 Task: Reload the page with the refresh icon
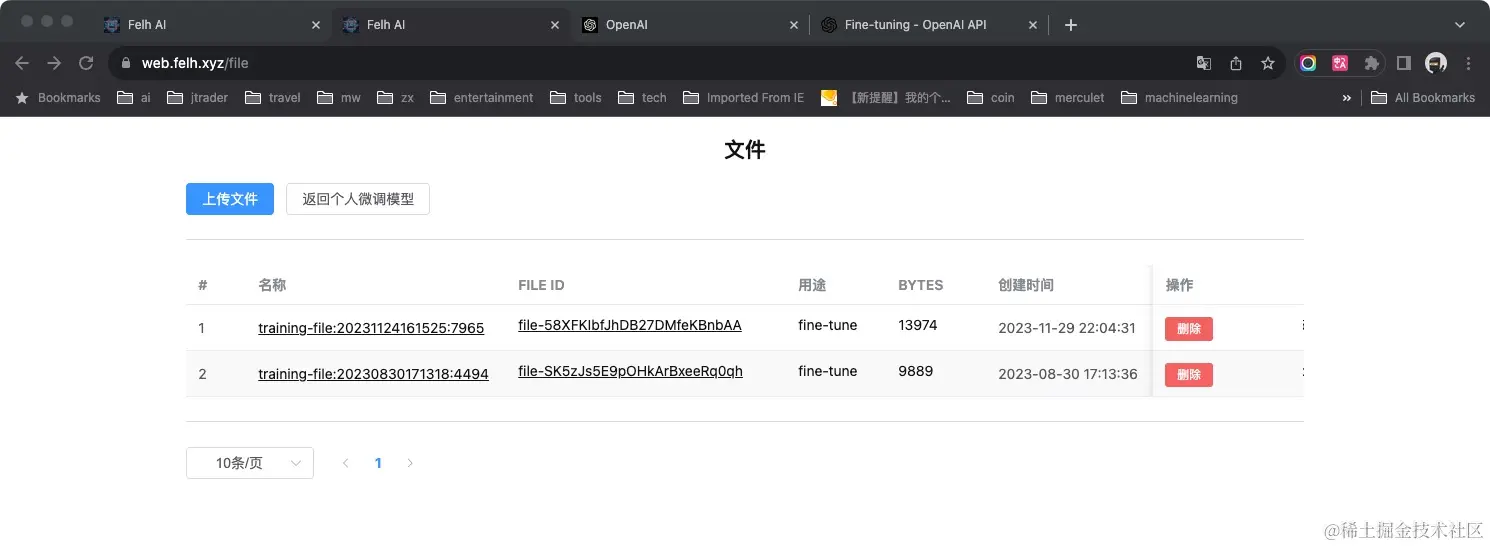point(86,63)
